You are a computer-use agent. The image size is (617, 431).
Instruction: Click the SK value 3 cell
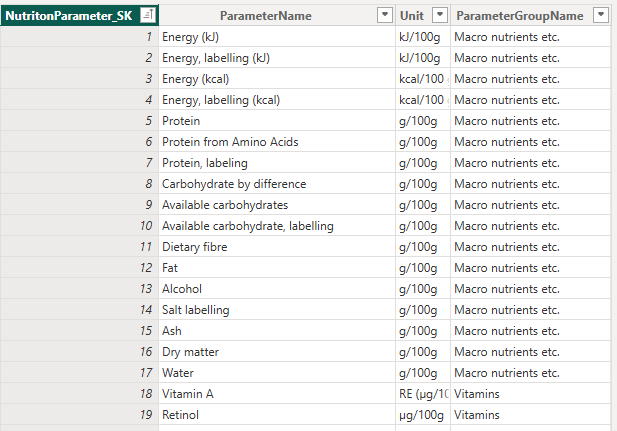(x=79, y=79)
